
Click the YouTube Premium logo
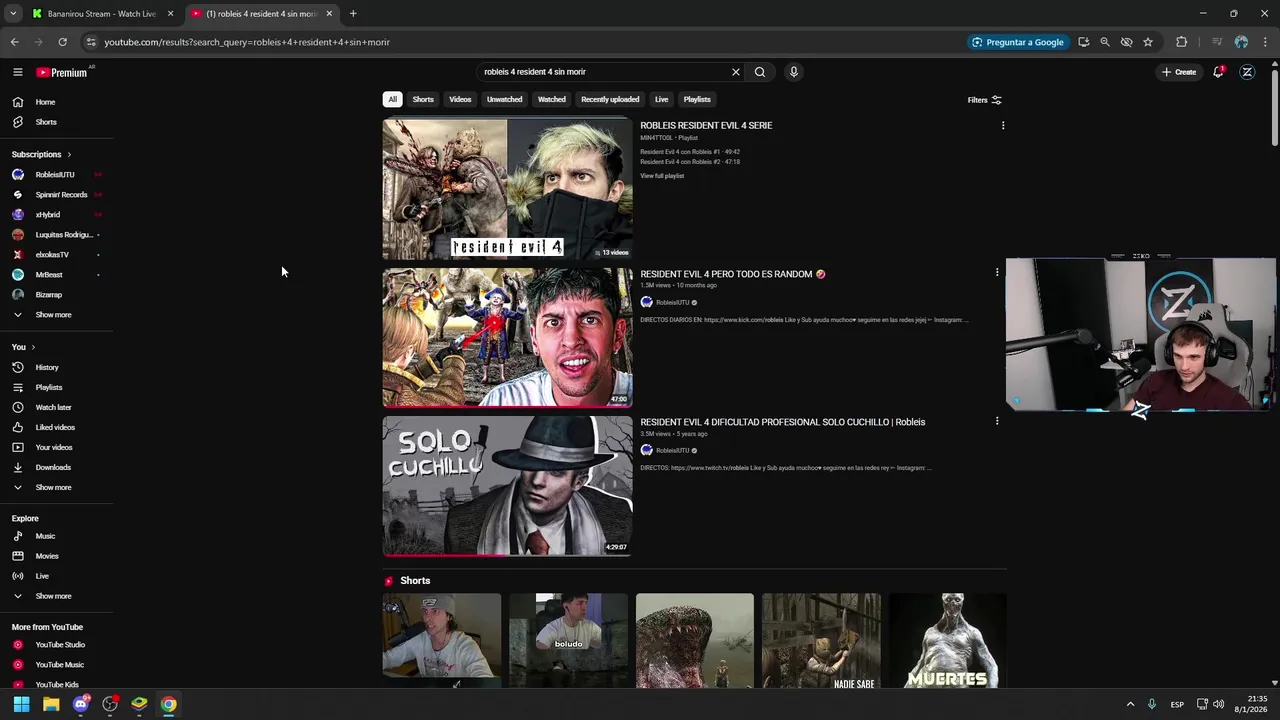point(62,72)
